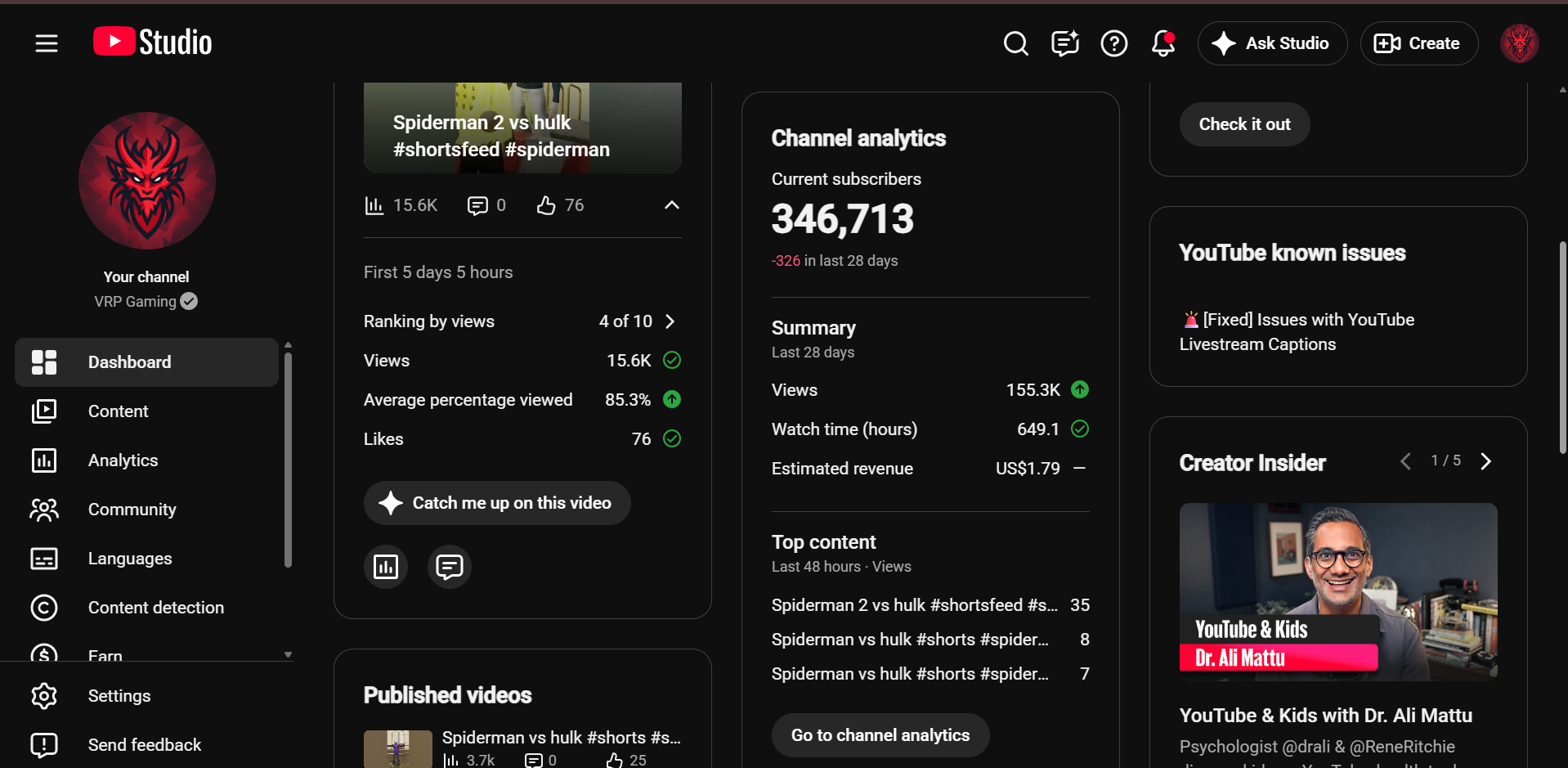Click the Languages subtitles icon

[44, 559]
